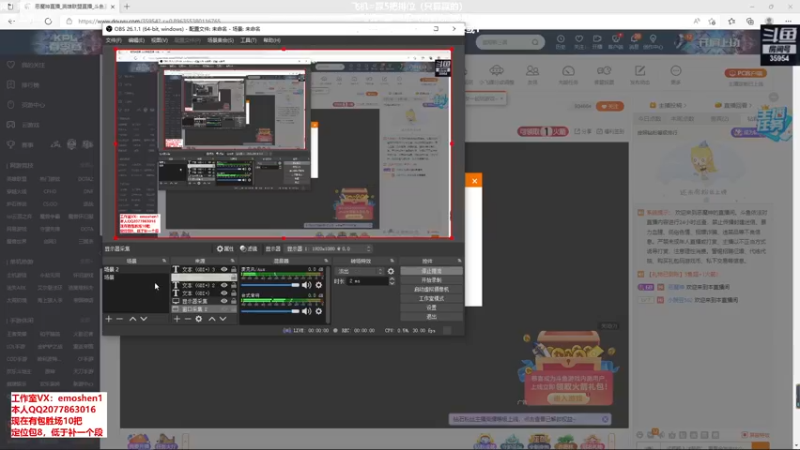Screen dimensions: 800x450
Task: Open Douyu History clock icon
Action: point(561,41)
